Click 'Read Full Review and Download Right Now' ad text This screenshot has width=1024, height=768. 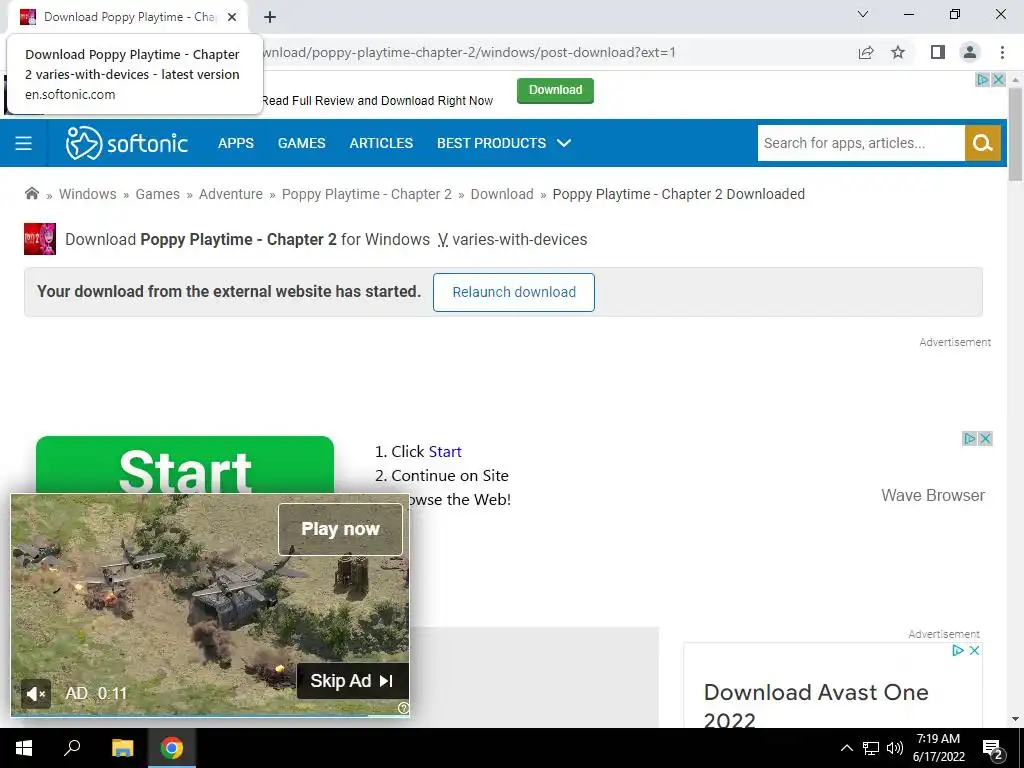tap(377, 101)
